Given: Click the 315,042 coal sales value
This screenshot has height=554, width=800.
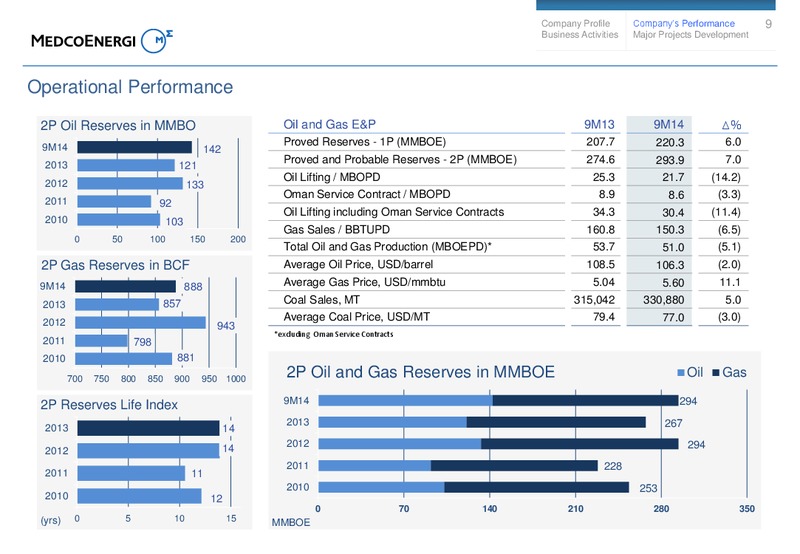Looking at the screenshot, I should 594,300.
